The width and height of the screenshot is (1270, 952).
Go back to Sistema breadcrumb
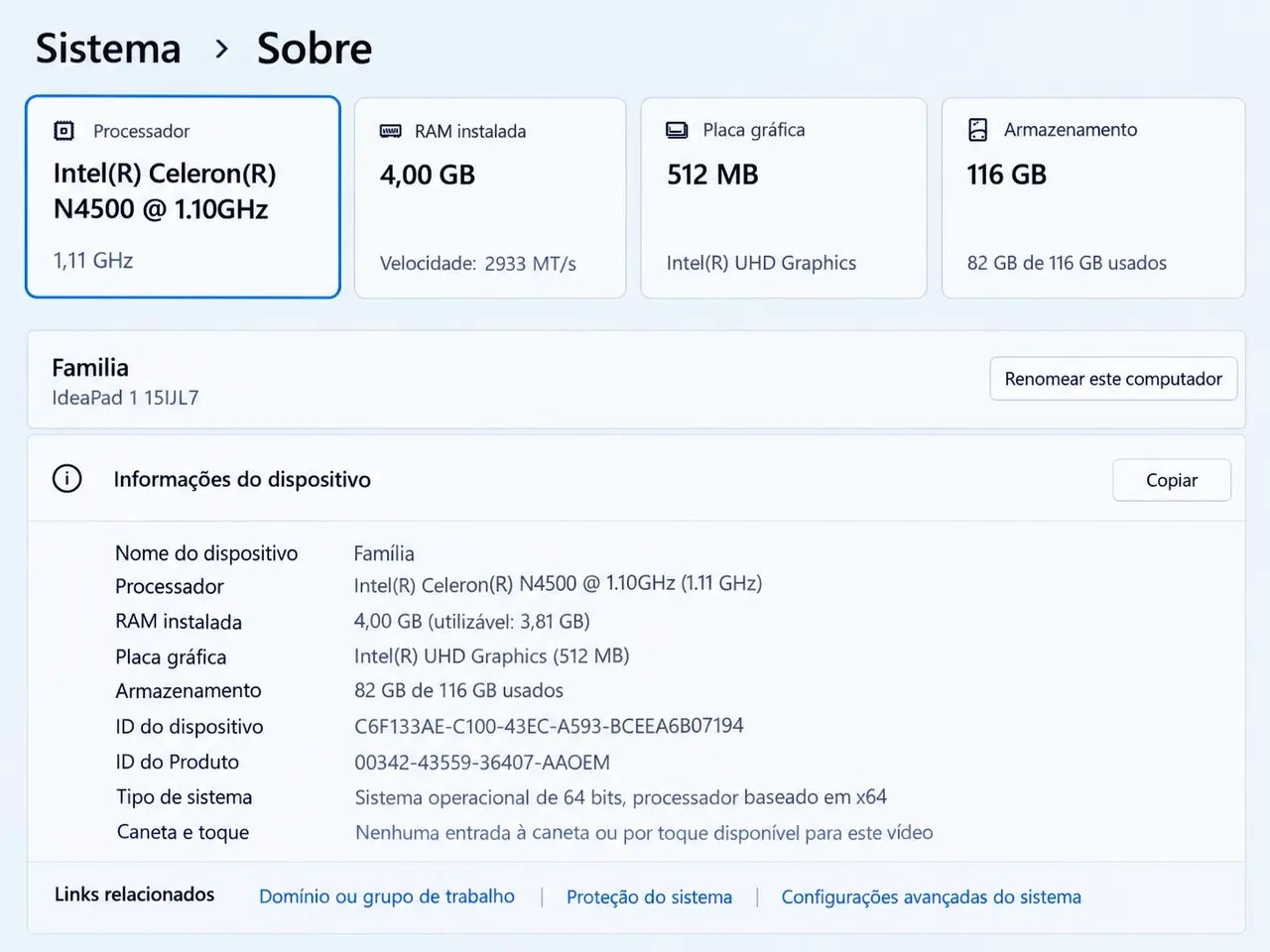click(x=108, y=49)
